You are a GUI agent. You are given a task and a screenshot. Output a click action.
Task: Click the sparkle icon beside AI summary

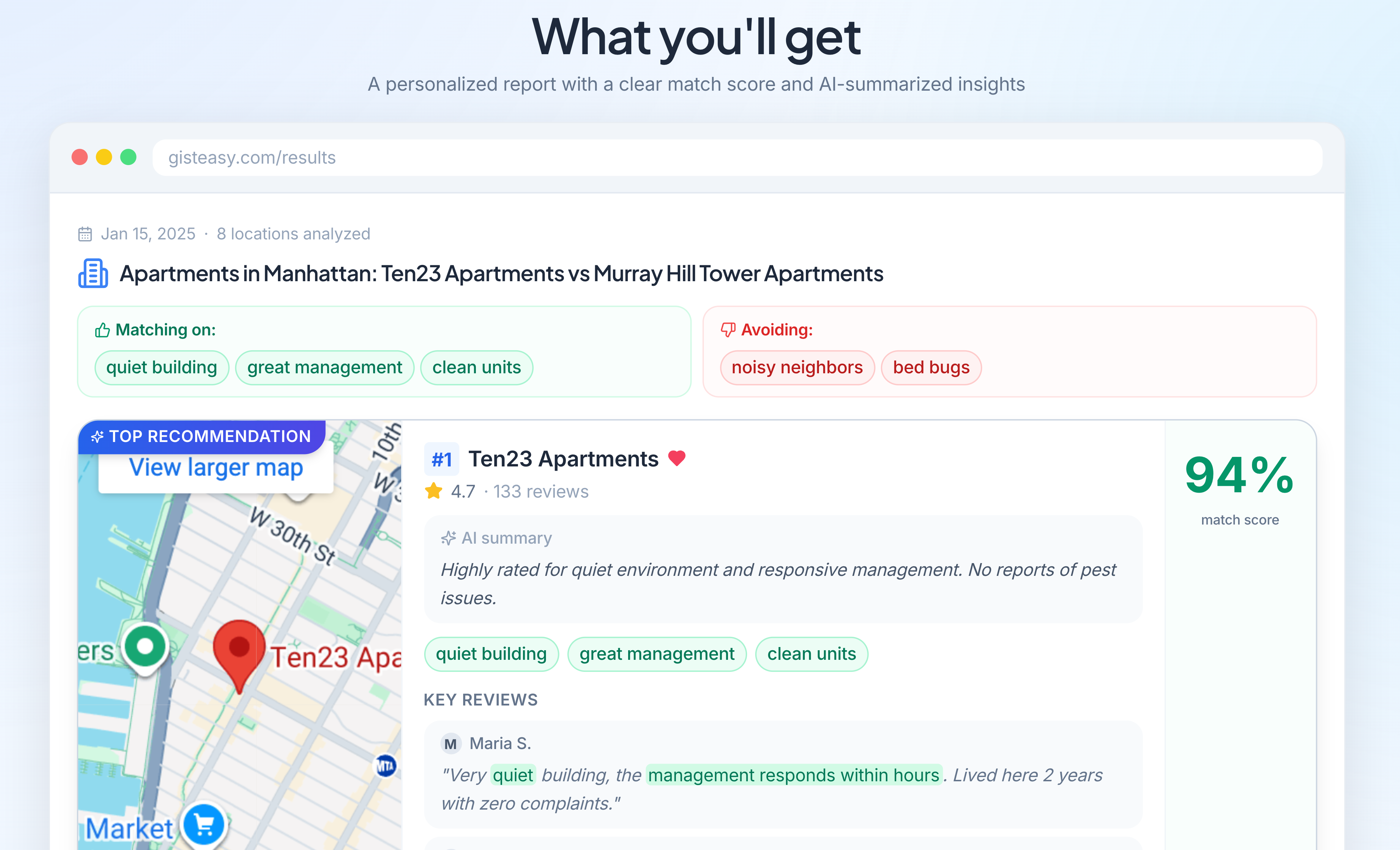448,538
